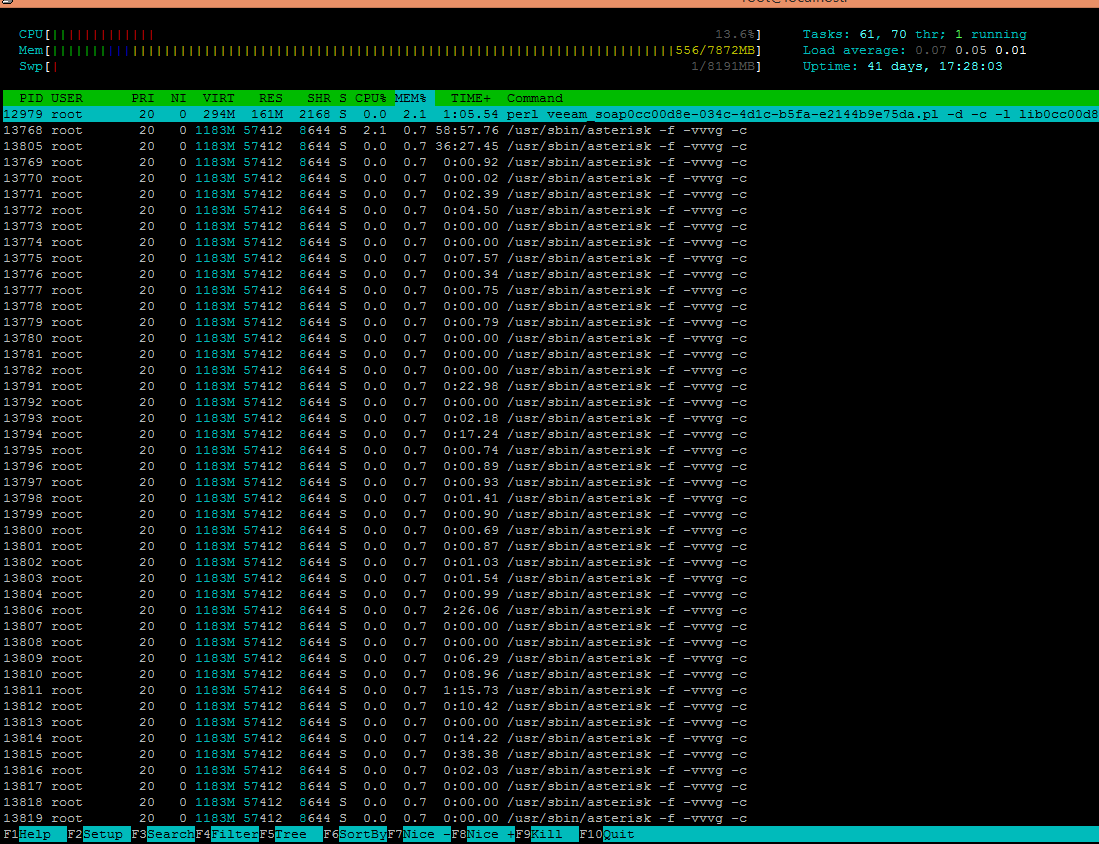
Task: Click the Command column header
Action: (535, 98)
